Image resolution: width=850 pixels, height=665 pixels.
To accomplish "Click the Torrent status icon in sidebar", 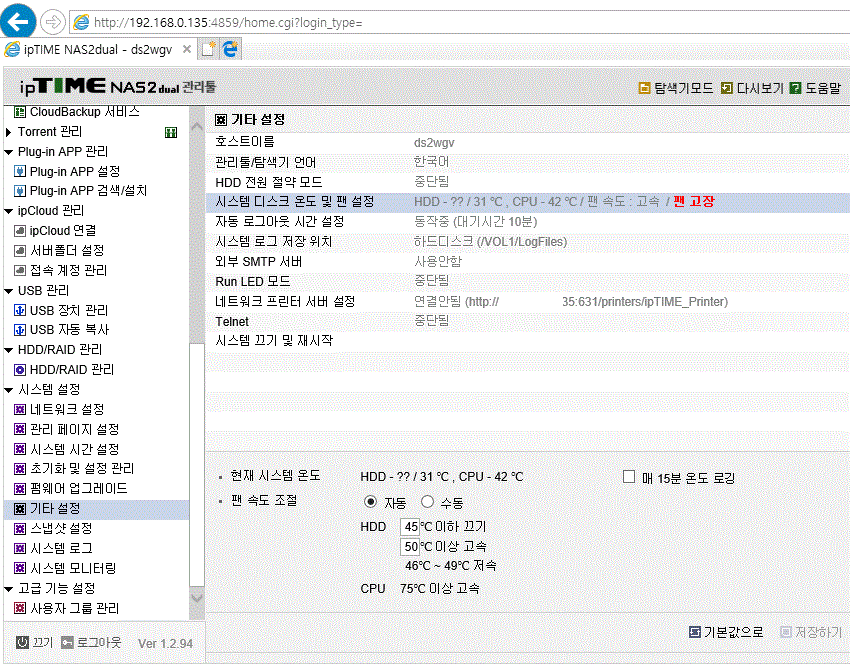I will [x=171, y=132].
